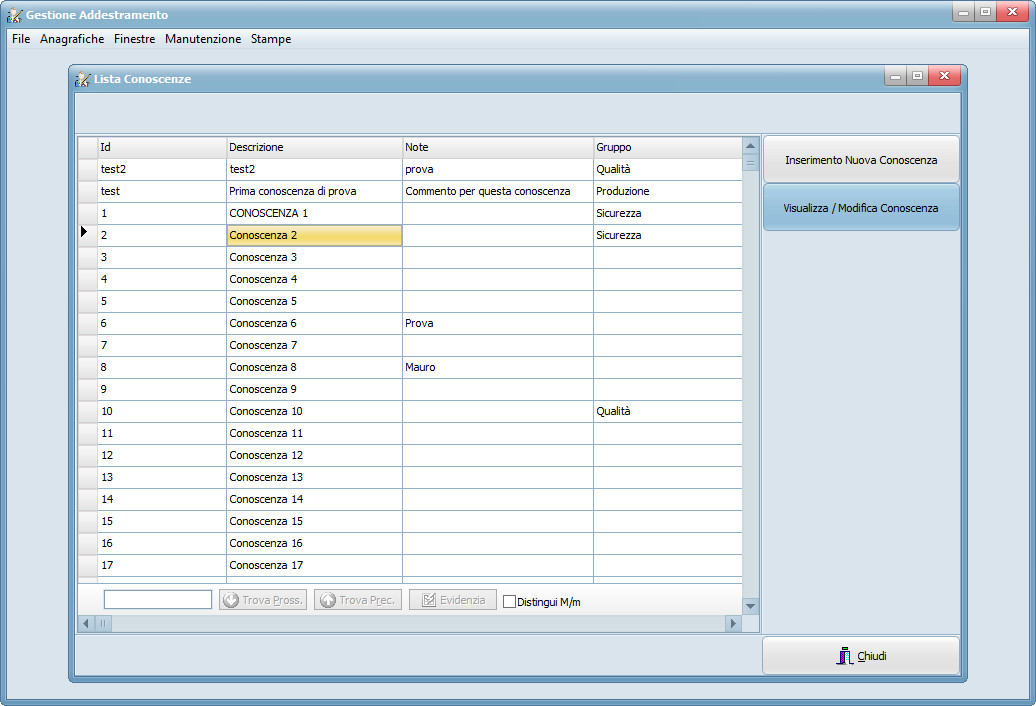Select the Conoscenza 8 row cell
This screenshot has height=706, width=1036.
click(x=314, y=367)
